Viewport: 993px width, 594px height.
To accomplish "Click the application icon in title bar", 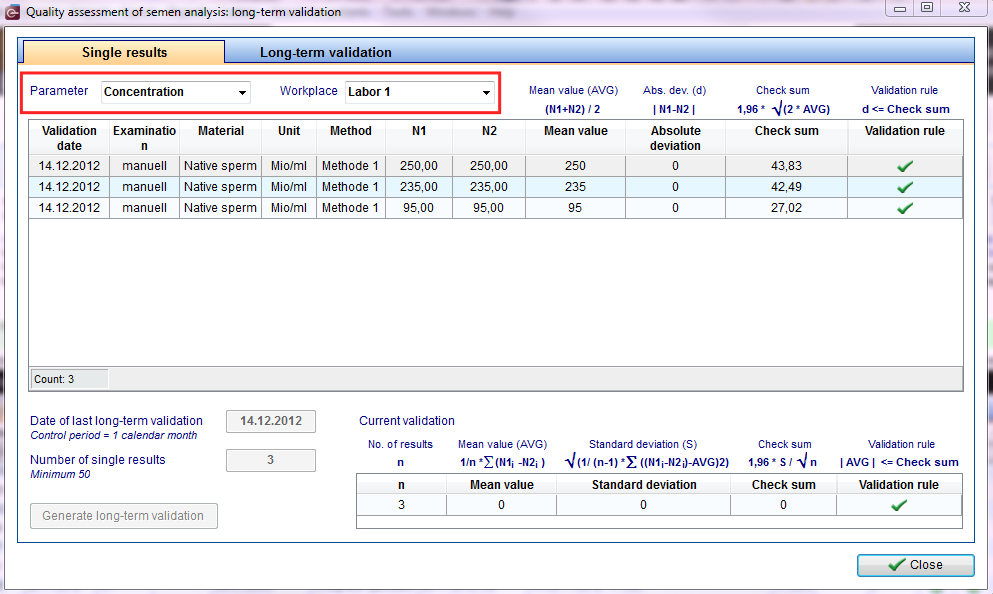I will click(x=12, y=11).
